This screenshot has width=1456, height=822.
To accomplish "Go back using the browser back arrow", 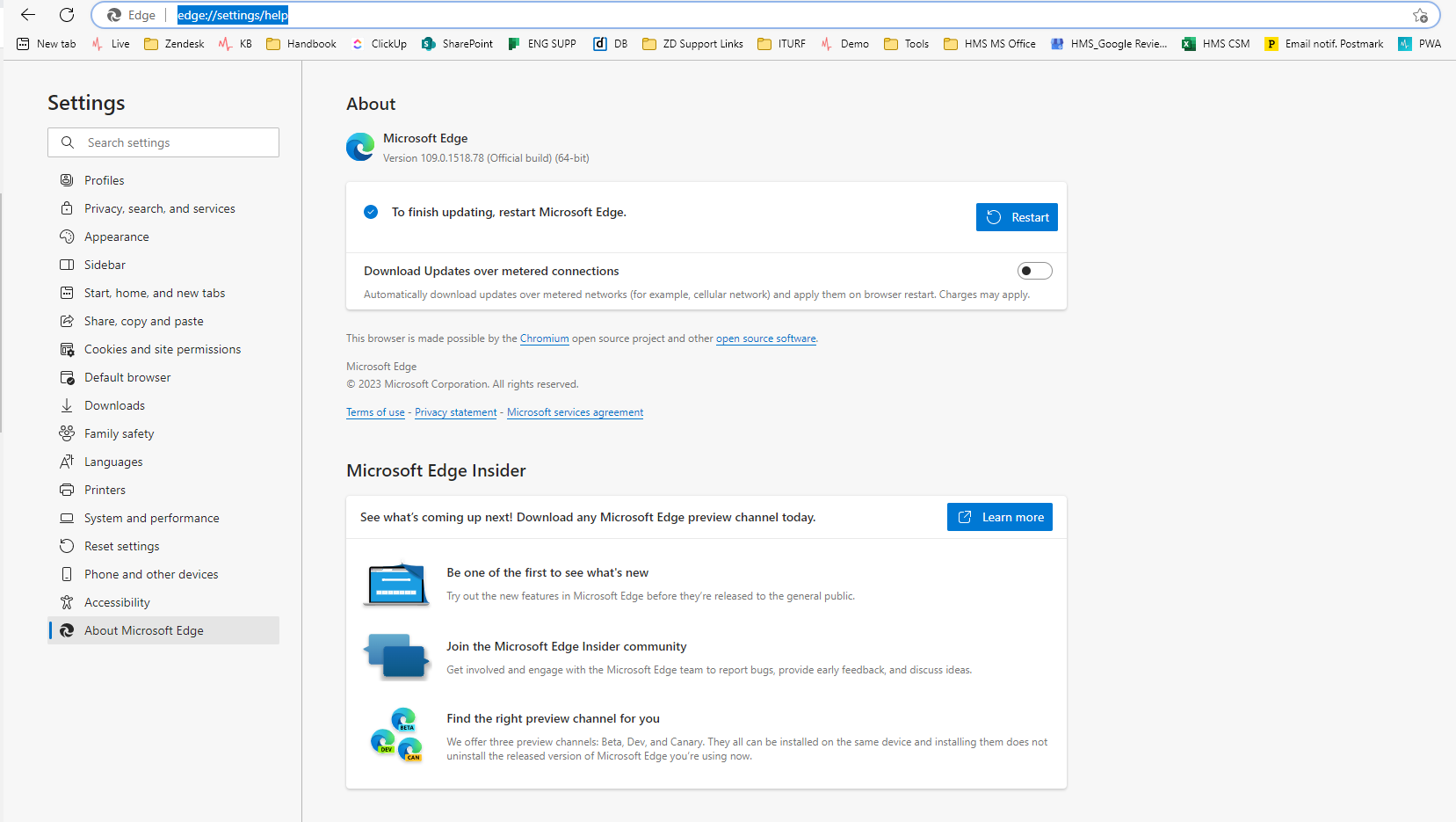I will tap(28, 15).
